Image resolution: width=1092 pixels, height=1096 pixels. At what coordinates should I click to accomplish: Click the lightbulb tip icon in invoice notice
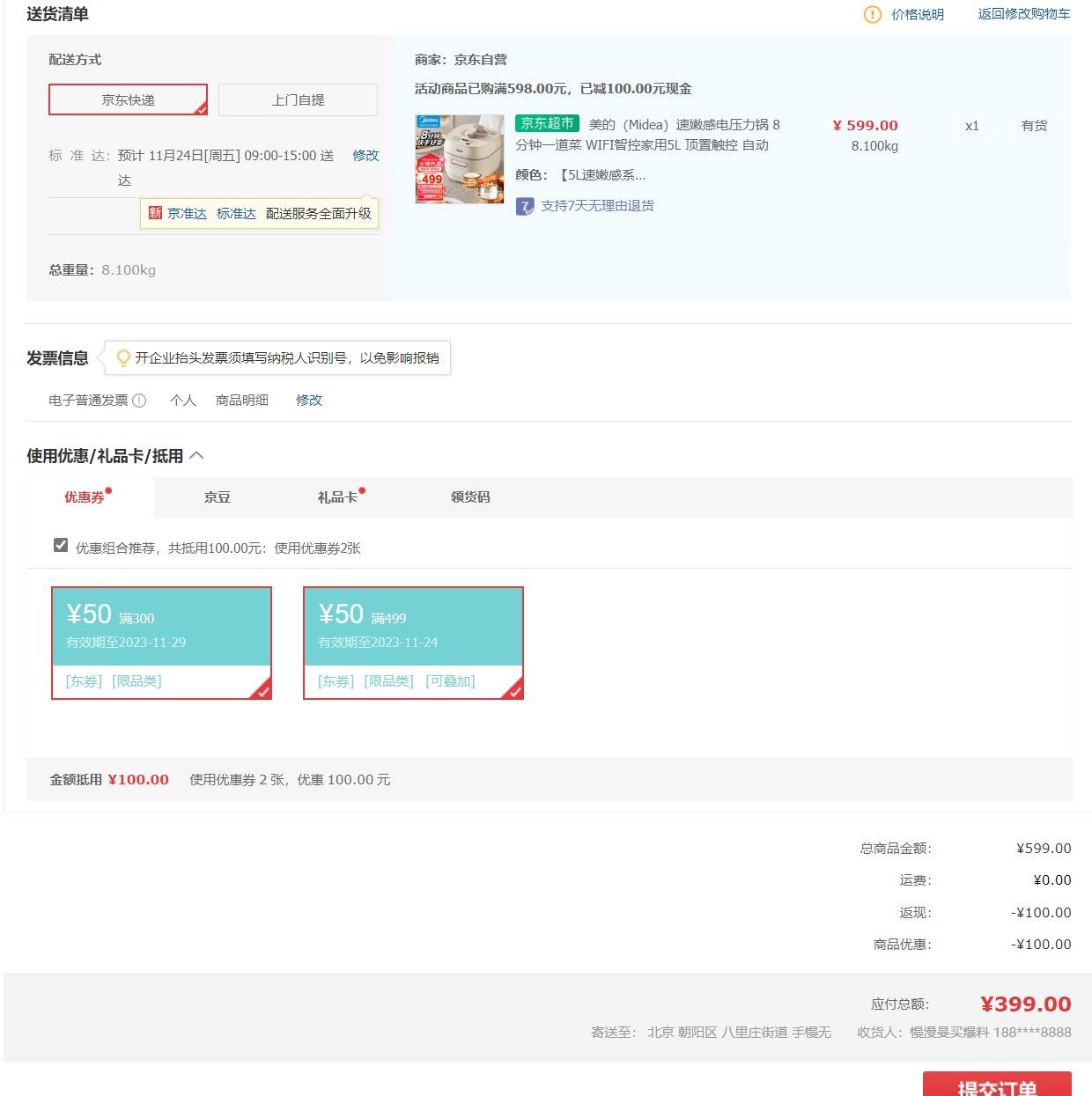[x=123, y=358]
